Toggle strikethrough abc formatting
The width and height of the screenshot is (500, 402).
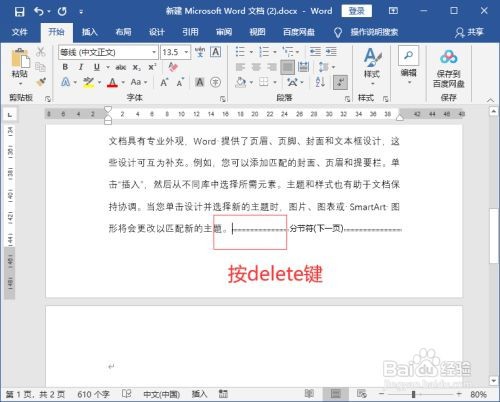(120, 67)
